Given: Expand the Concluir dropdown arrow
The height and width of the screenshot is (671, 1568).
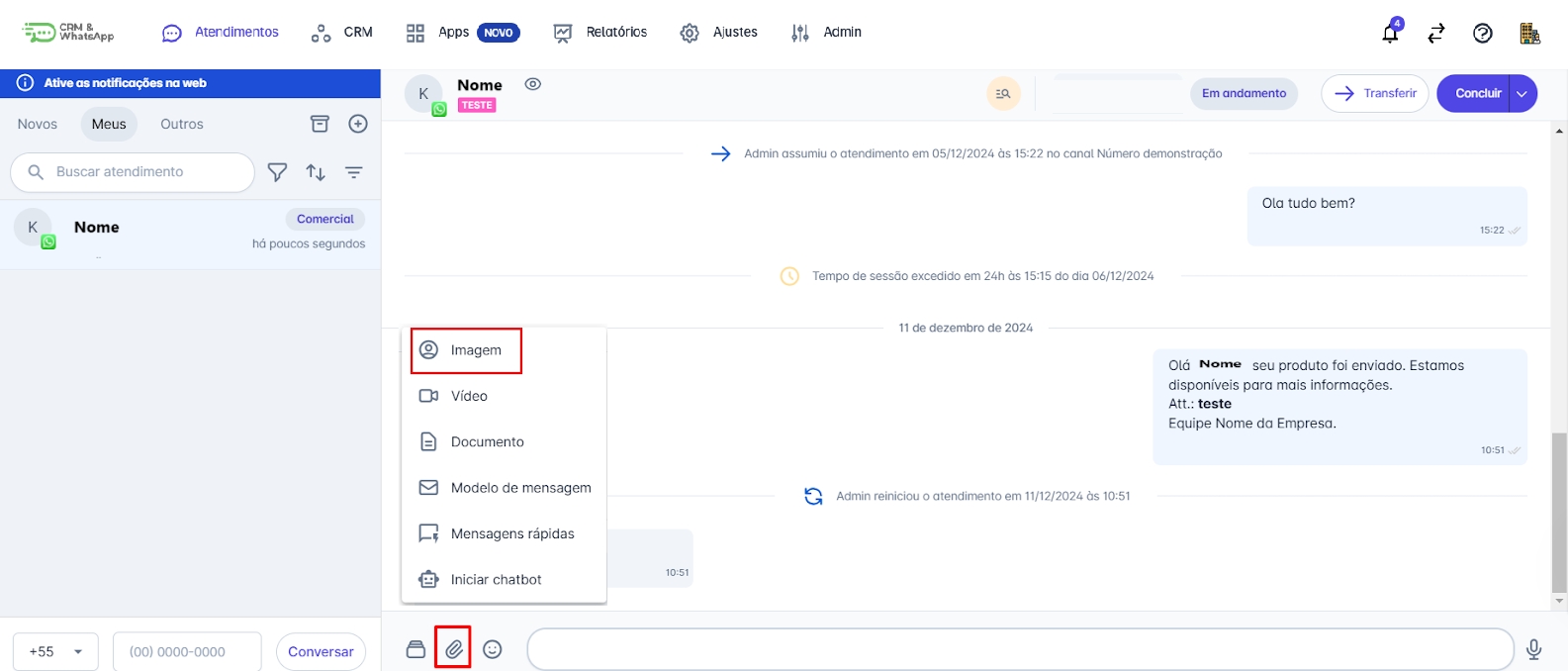Looking at the screenshot, I should [1522, 93].
